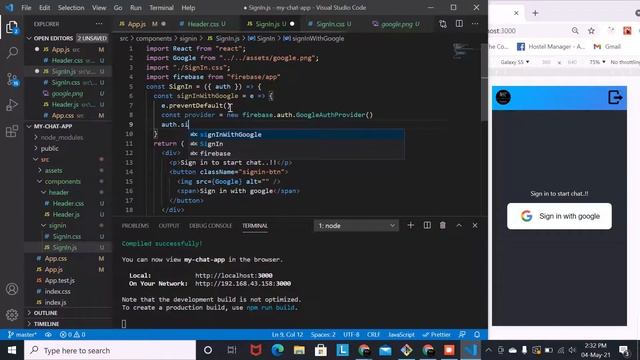Maximize terminal panel with up chevron
Image resolution: width=640 pixels, height=360 pixels.
coord(459,225)
